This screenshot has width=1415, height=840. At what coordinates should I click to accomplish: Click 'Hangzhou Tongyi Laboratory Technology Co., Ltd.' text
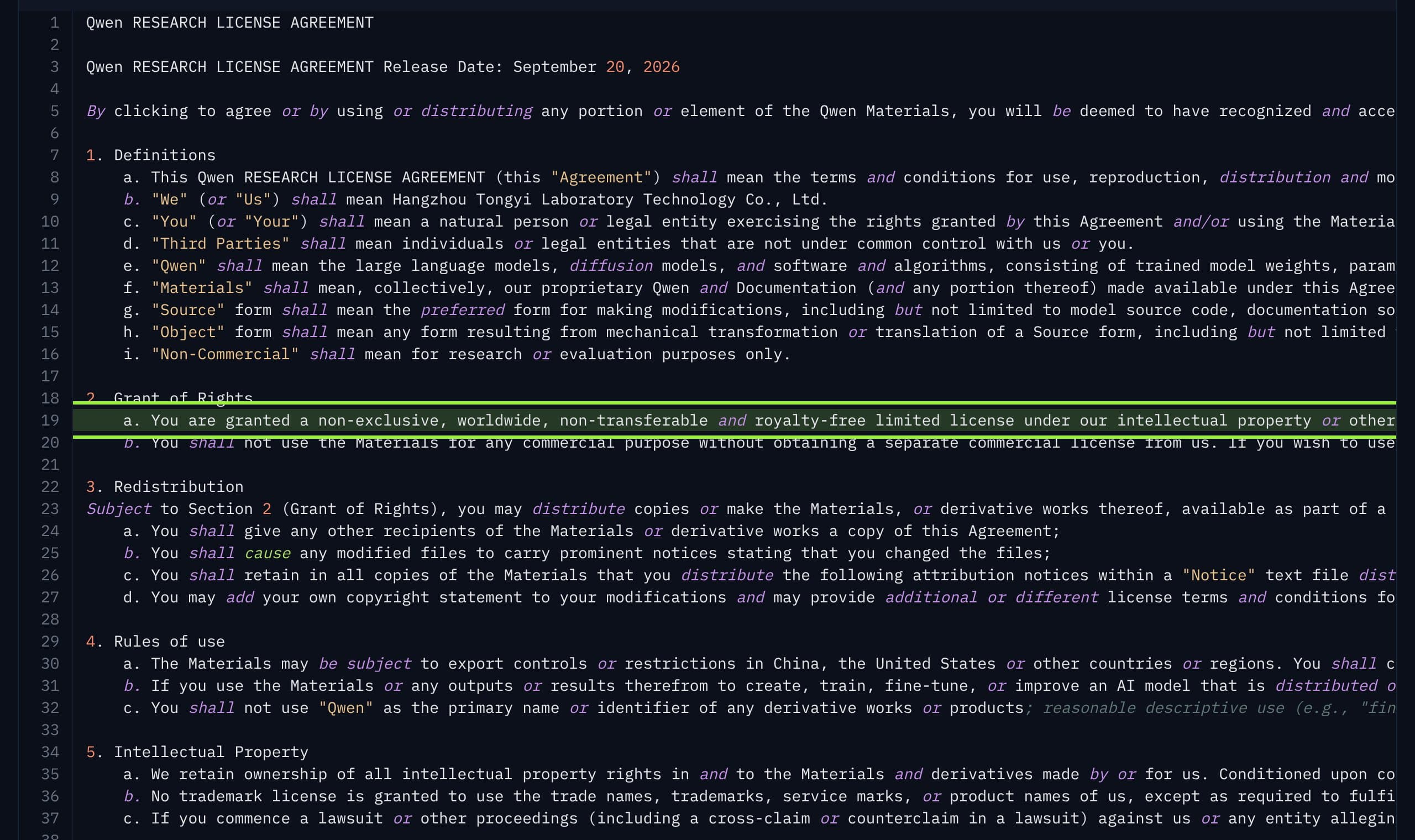610,200
